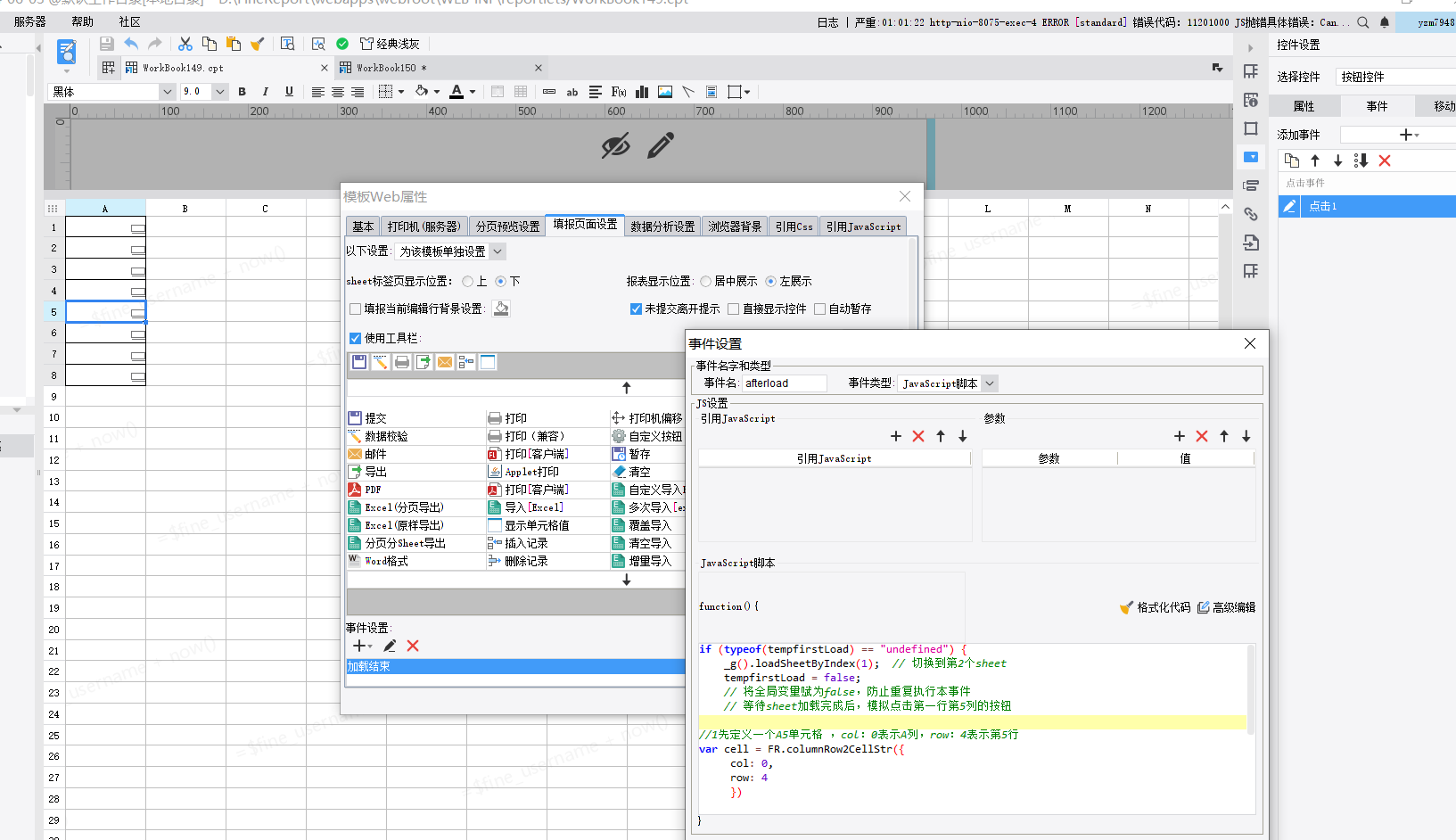
Task: Delete selected parameter with red X
Action: (1202, 436)
